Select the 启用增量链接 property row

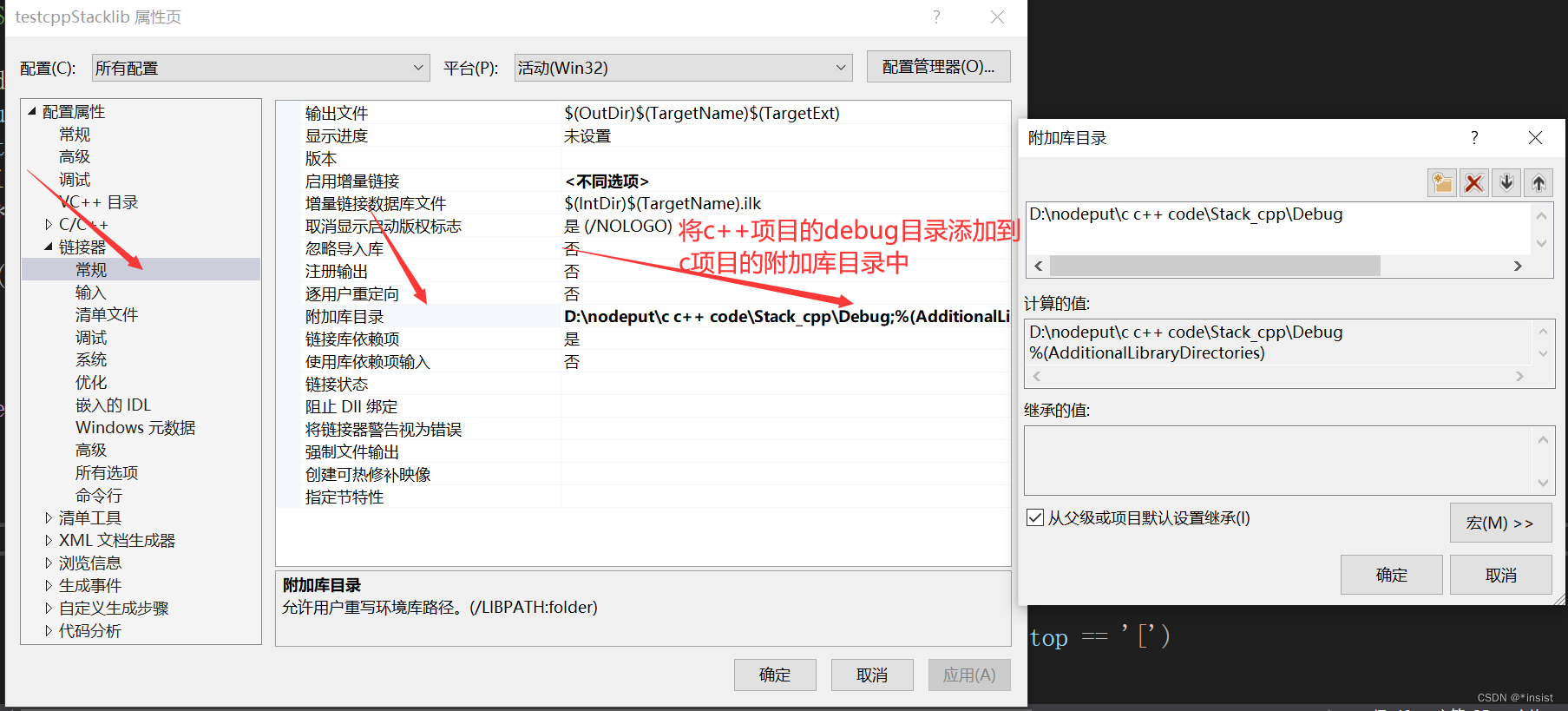tap(643, 181)
